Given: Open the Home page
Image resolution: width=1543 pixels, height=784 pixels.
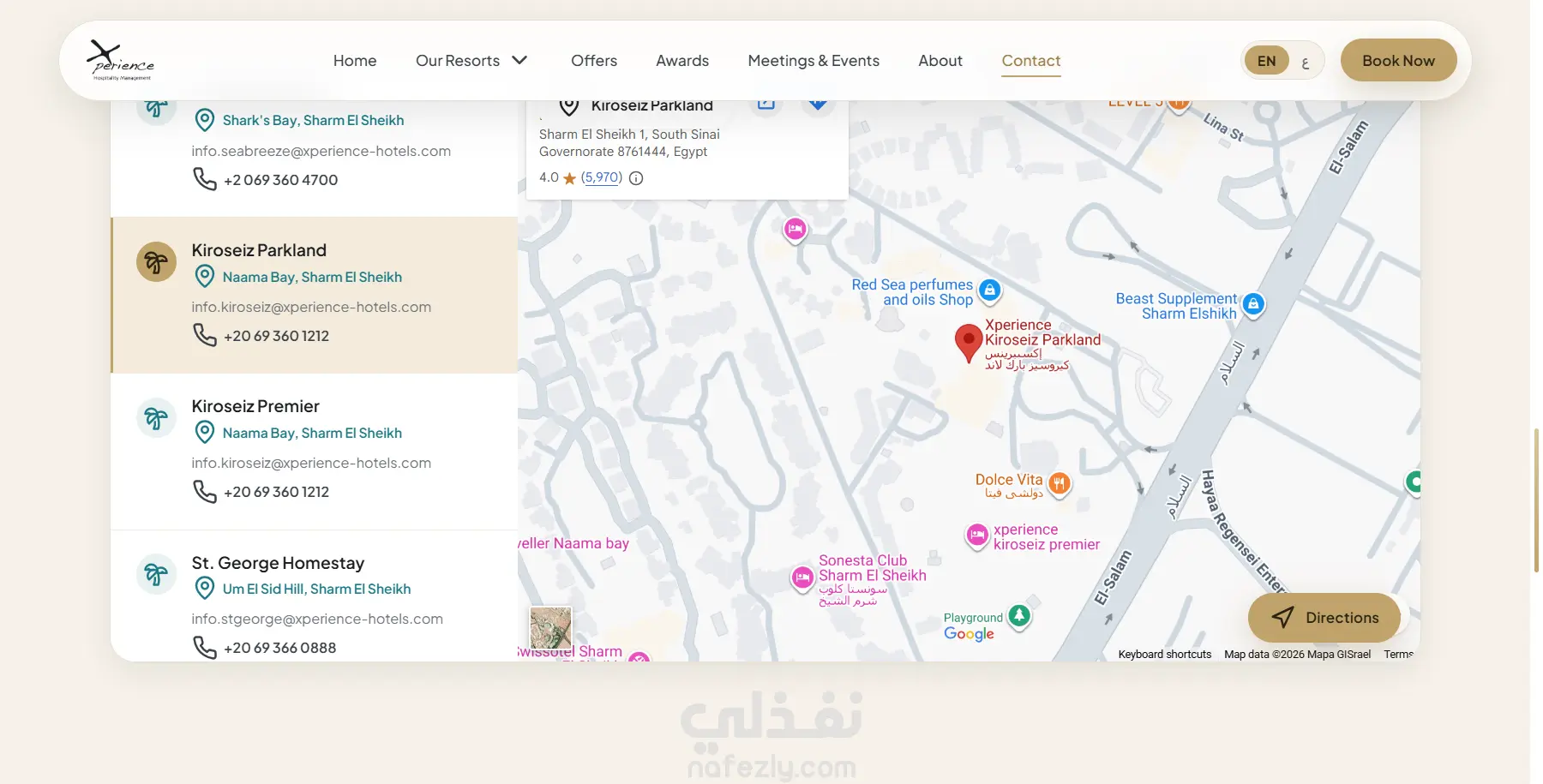Looking at the screenshot, I should 355,61.
